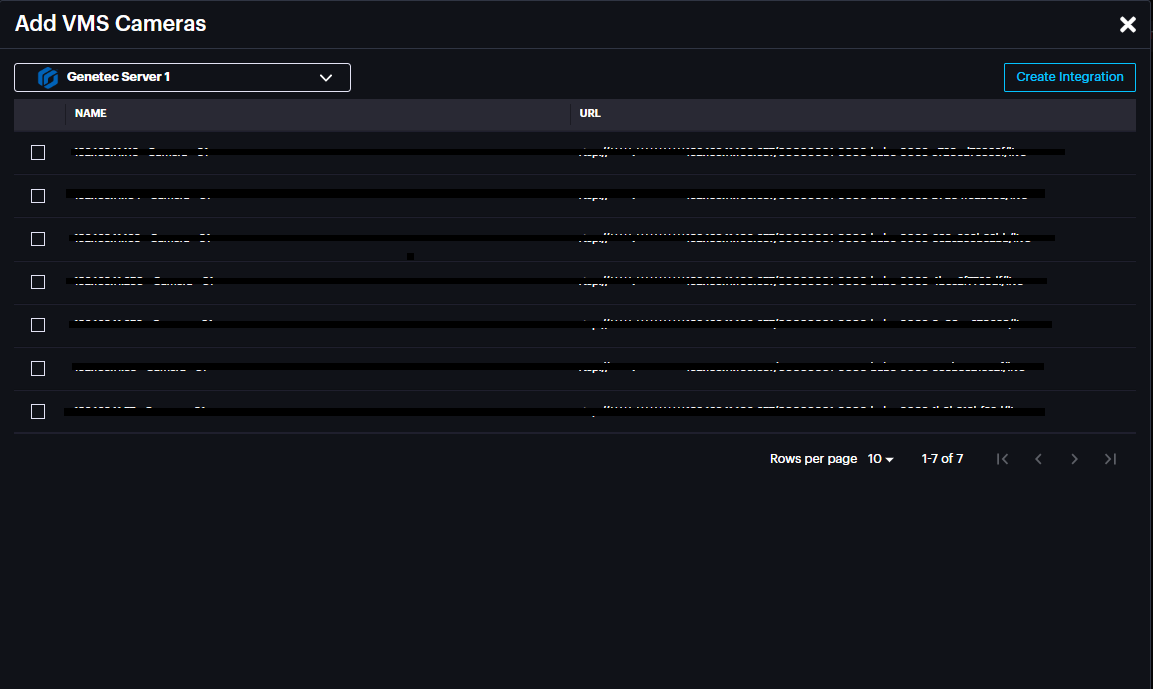
Task: Toggle the sixth camera row checkbox
Action: (x=38, y=369)
